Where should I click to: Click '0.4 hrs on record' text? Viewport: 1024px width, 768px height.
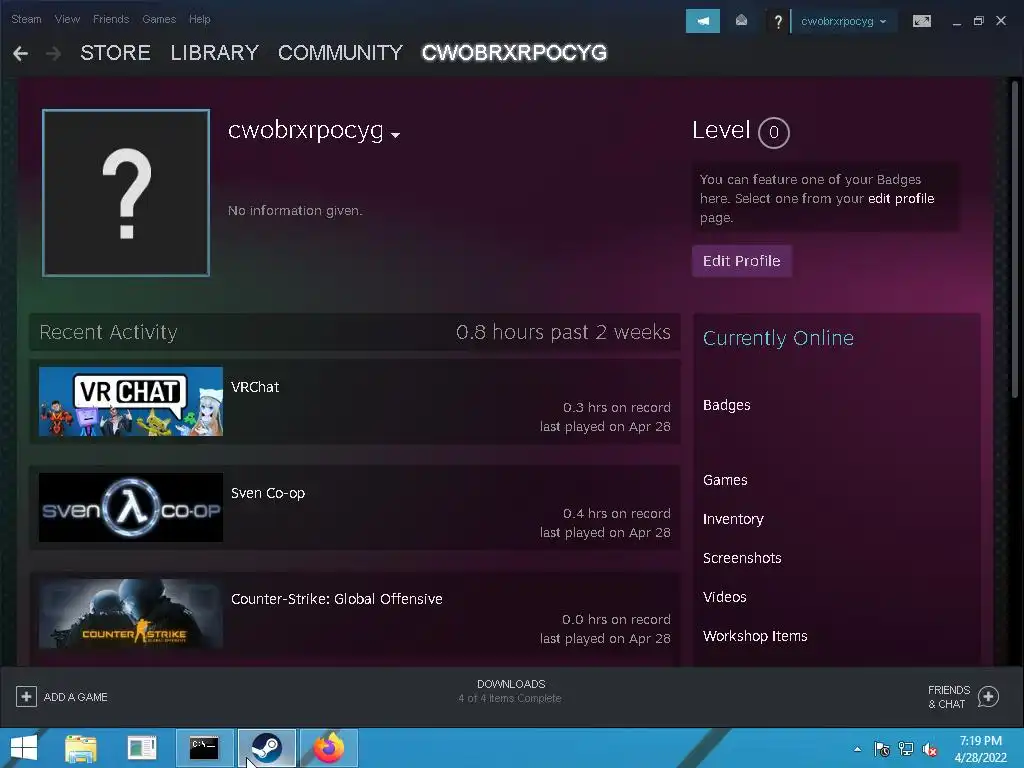[616, 513]
